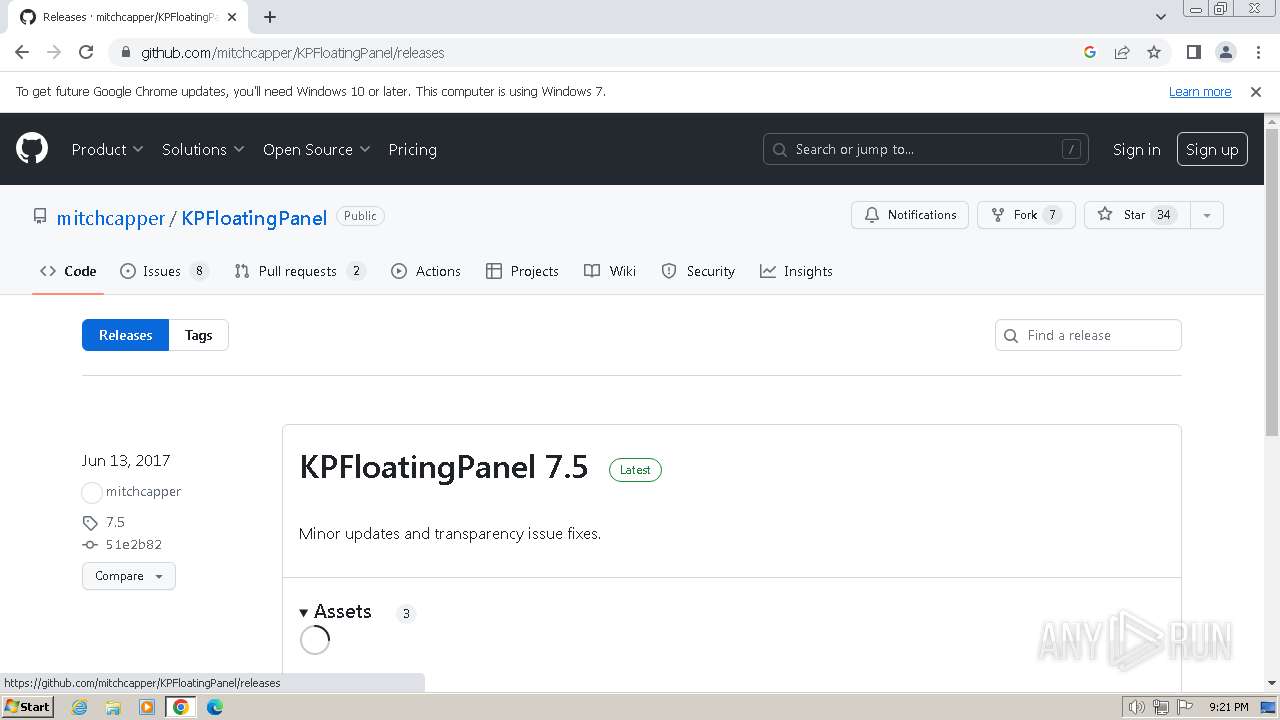The width and height of the screenshot is (1280, 720).
Task: Bookmark this page with the star icon
Action: [1154, 52]
